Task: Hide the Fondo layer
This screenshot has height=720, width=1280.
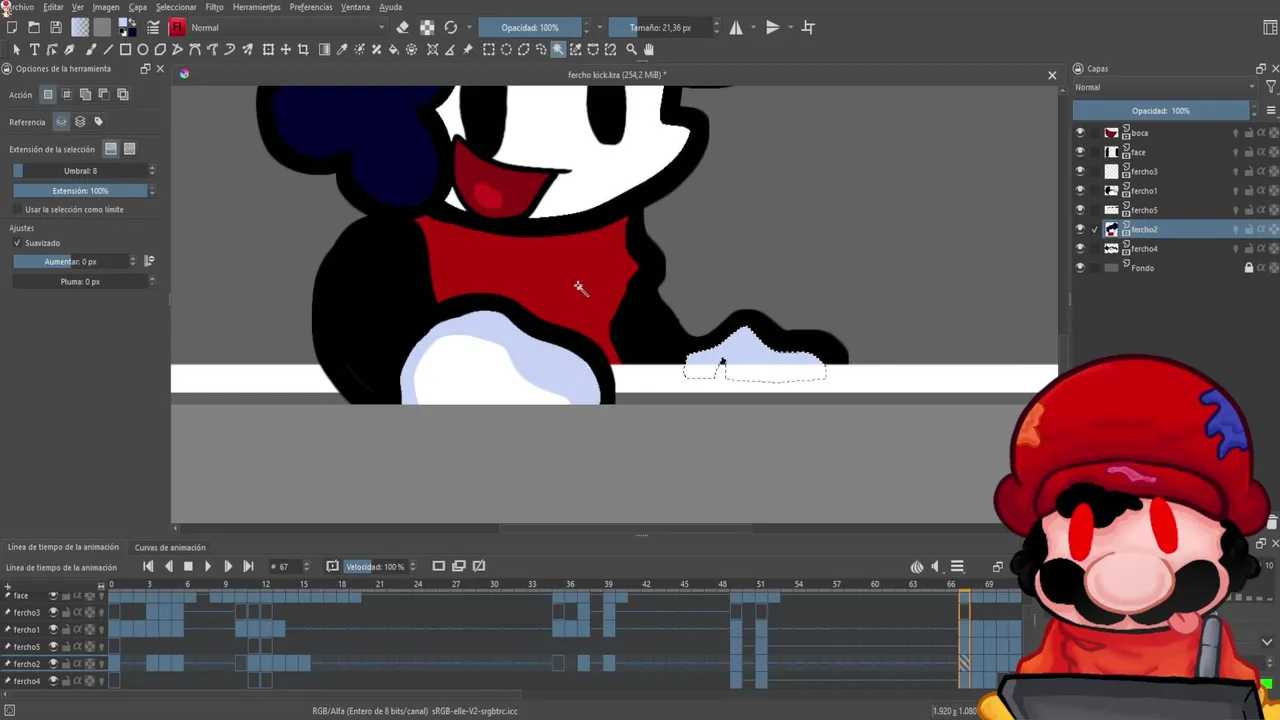Action: (x=1079, y=268)
